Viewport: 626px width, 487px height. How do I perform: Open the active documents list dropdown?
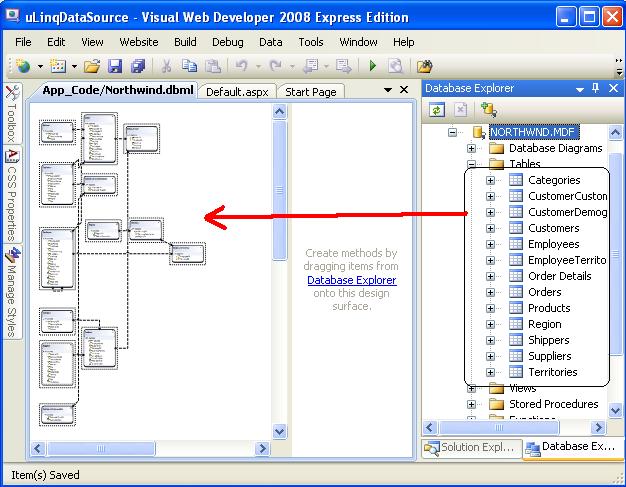pyautogui.click(x=387, y=90)
